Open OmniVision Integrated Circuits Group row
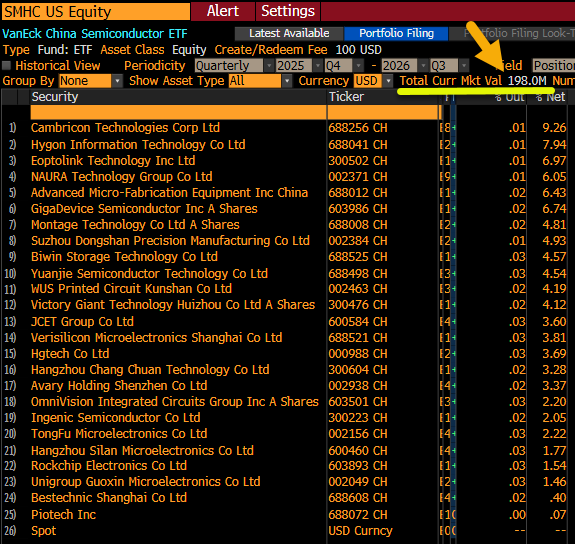 [x=175, y=402]
